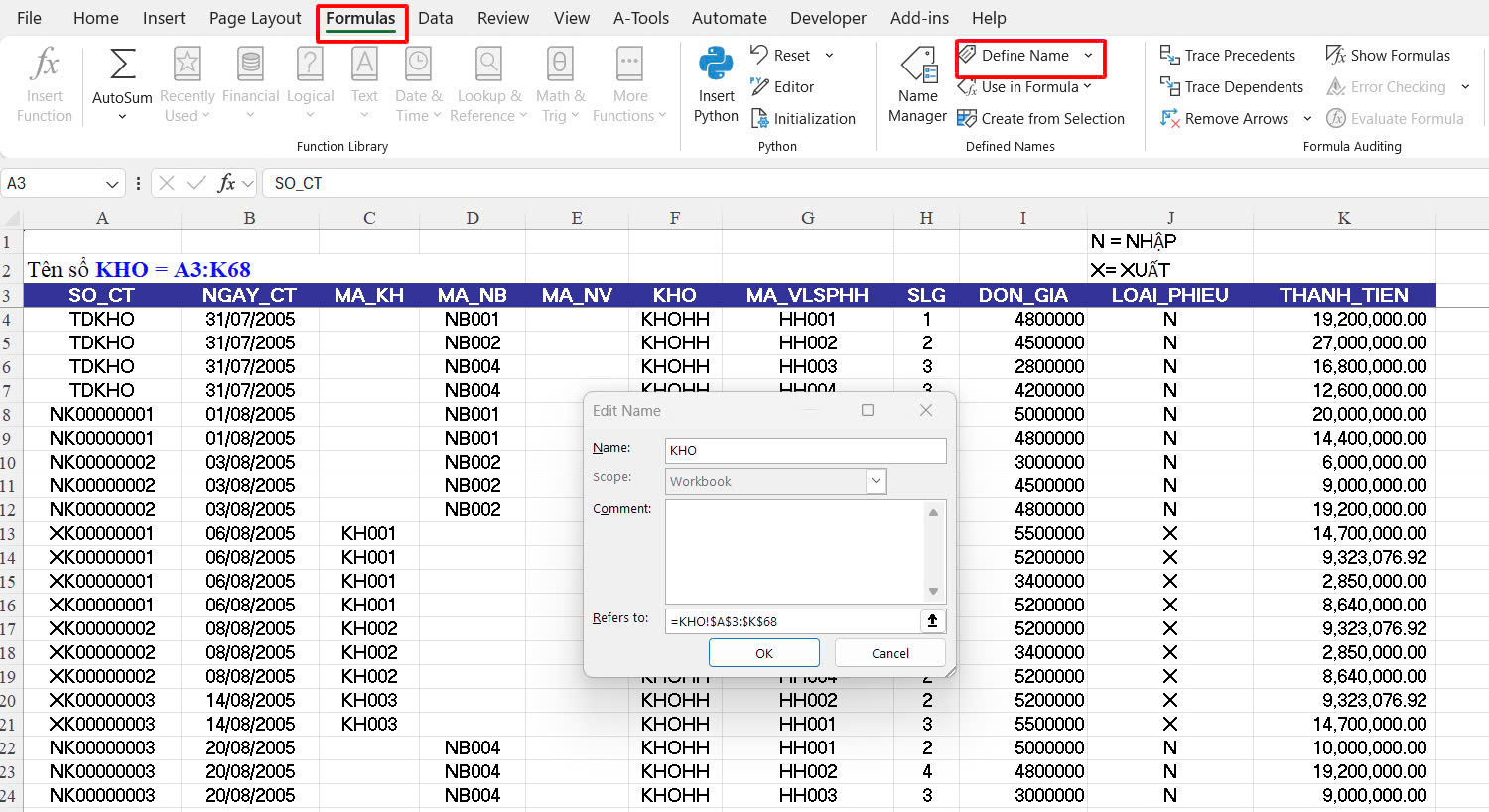This screenshot has height=812, width=1489.
Task: Switch to the View tab
Action: [572, 18]
